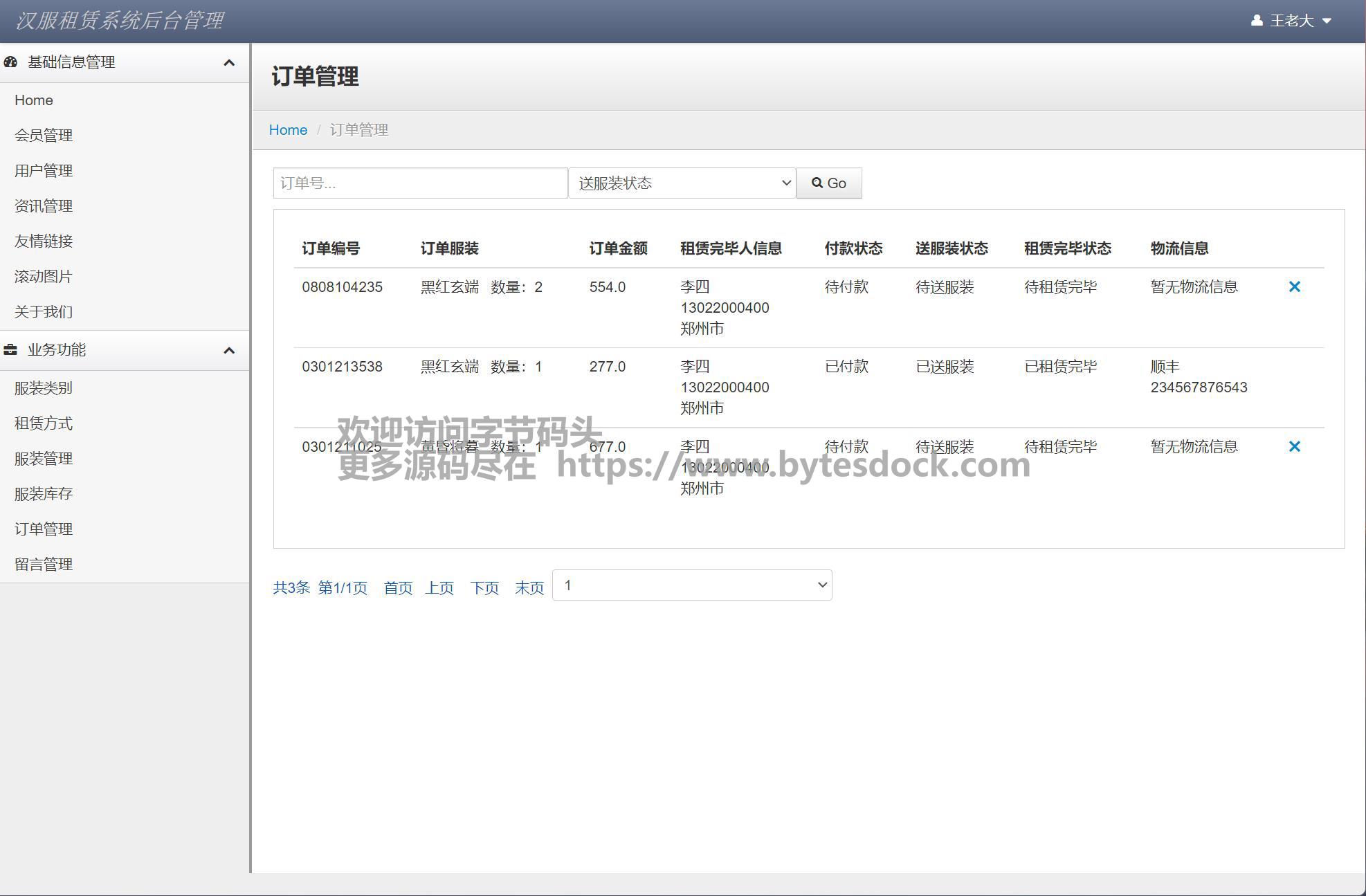
Task: Open 会员管理 in the sidebar
Action: 44,136
